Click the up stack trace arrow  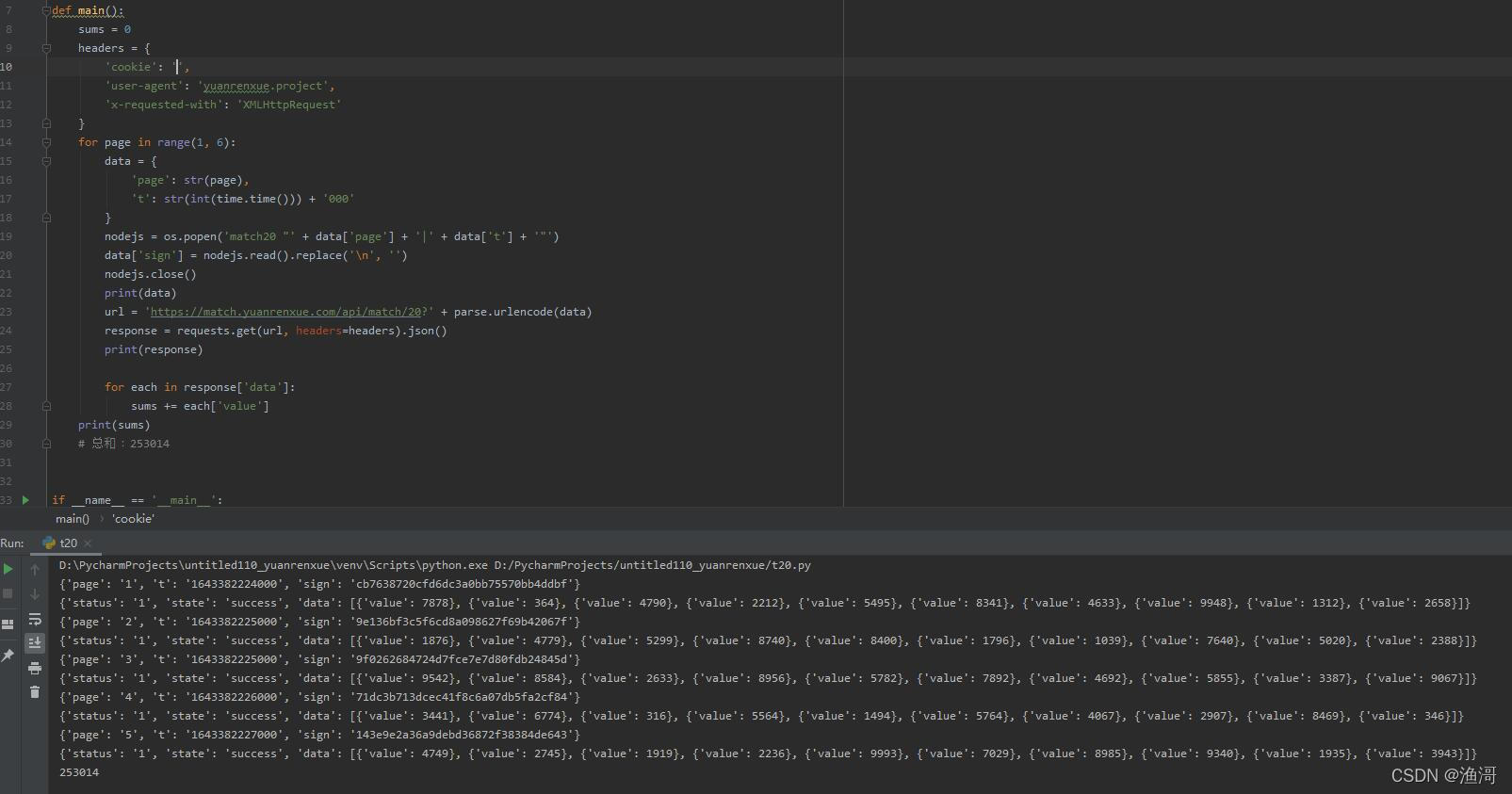click(x=35, y=569)
